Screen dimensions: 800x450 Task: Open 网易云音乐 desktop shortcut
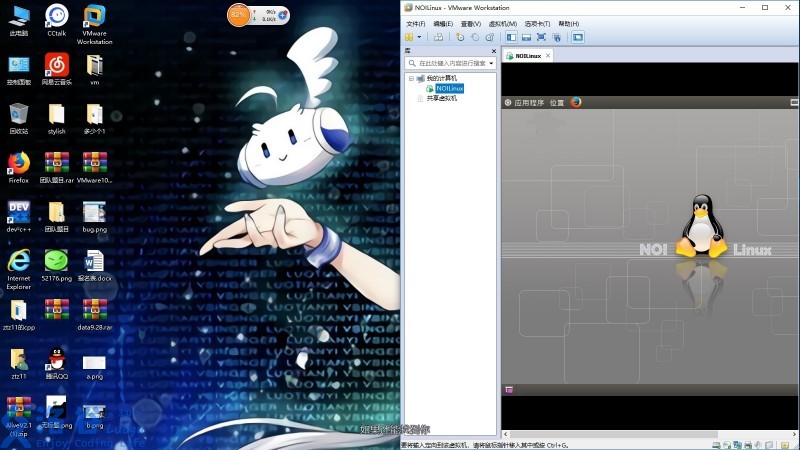pos(57,69)
